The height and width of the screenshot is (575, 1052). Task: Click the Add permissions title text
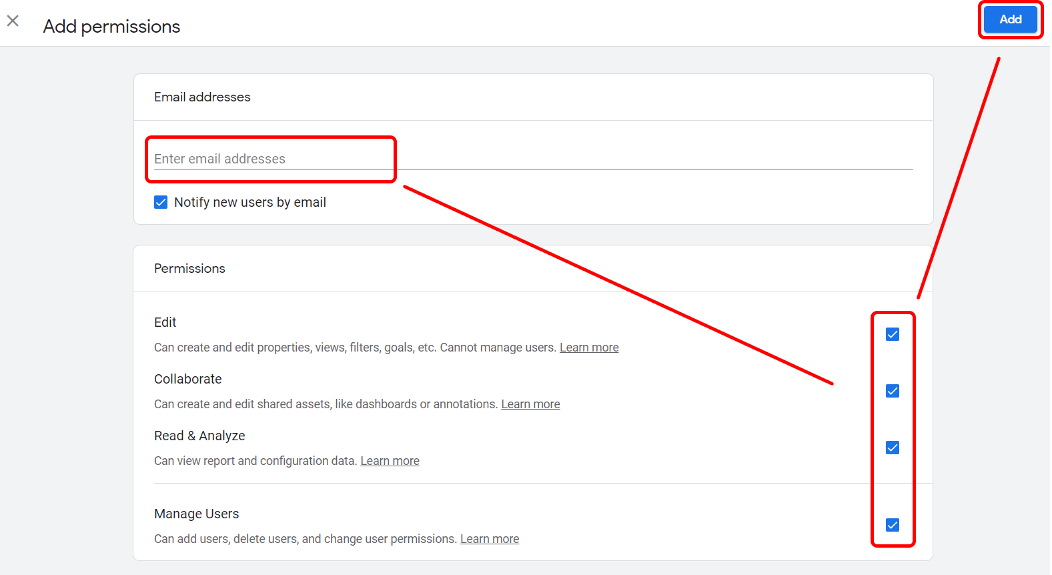[111, 26]
